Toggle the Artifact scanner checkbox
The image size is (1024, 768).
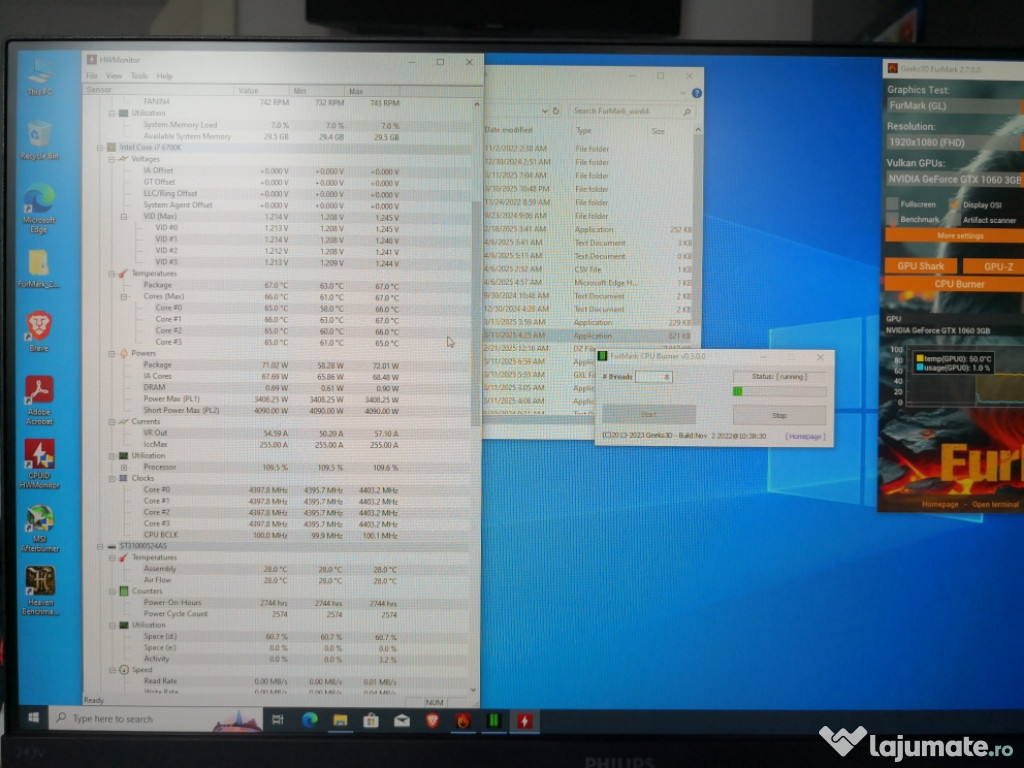tap(955, 220)
